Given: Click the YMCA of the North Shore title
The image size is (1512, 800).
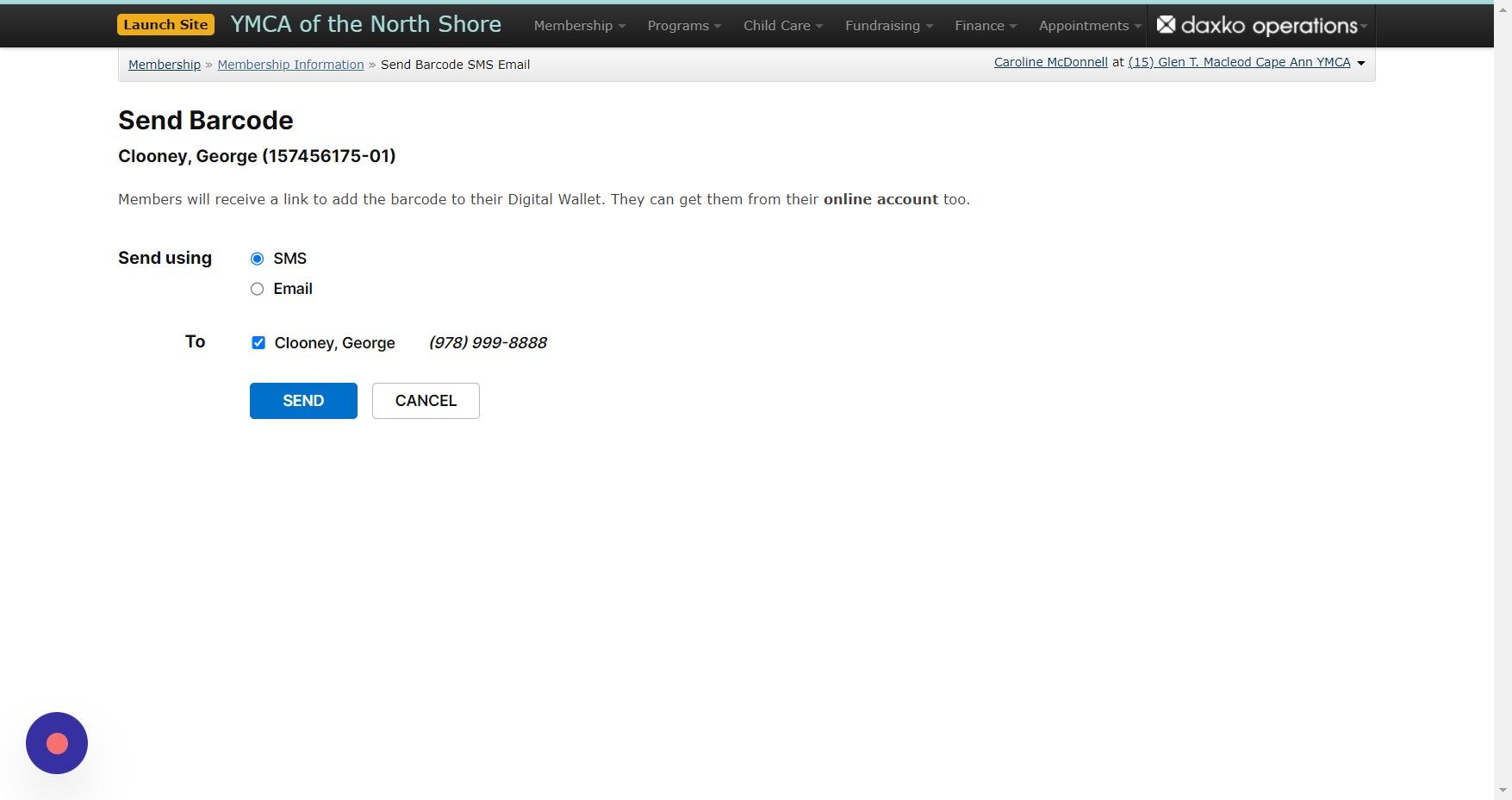Looking at the screenshot, I should coord(365,24).
